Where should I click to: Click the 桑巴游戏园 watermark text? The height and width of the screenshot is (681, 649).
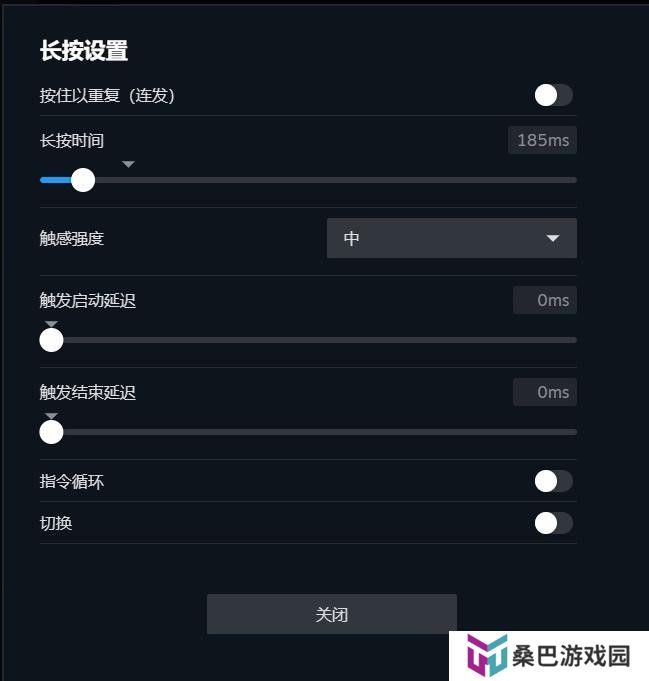pyautogui.click(x=571, y=656)
